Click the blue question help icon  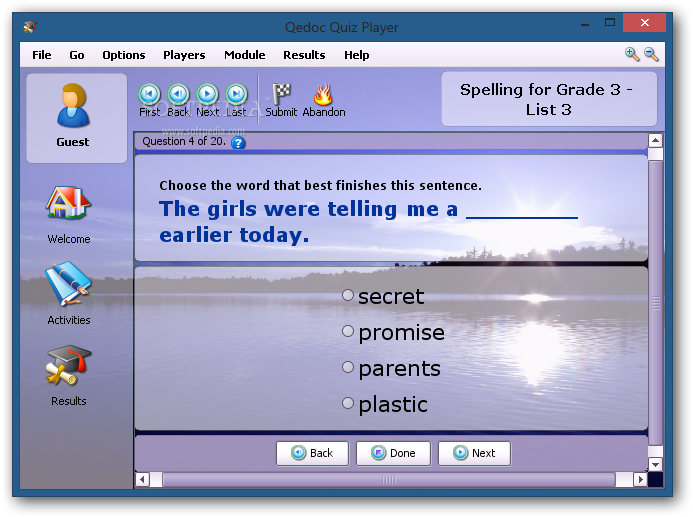point(238,143)
